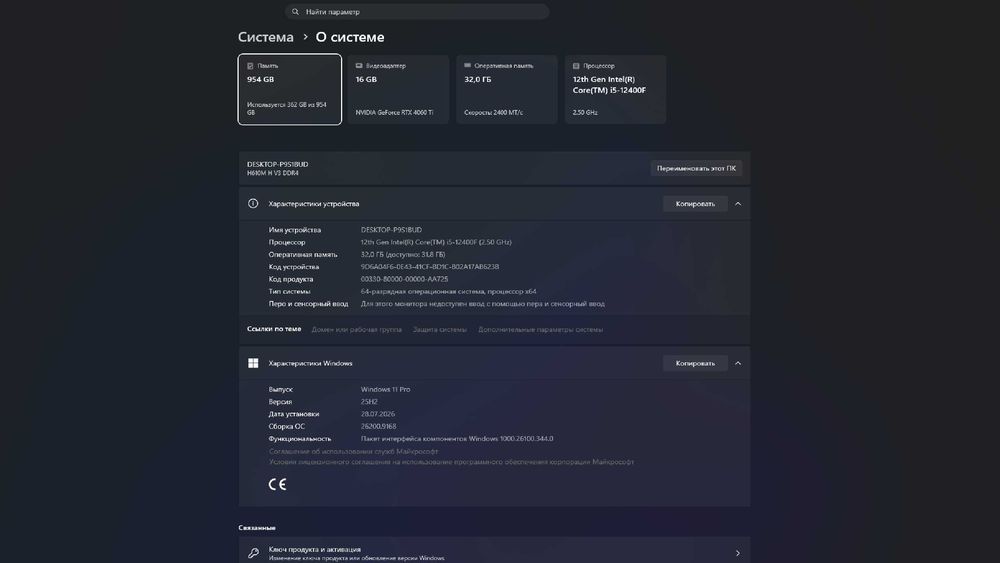Select the device name value 'DESKTOP-P9S1BUD'
The image size is (1000, 563).
pos(391,230)
